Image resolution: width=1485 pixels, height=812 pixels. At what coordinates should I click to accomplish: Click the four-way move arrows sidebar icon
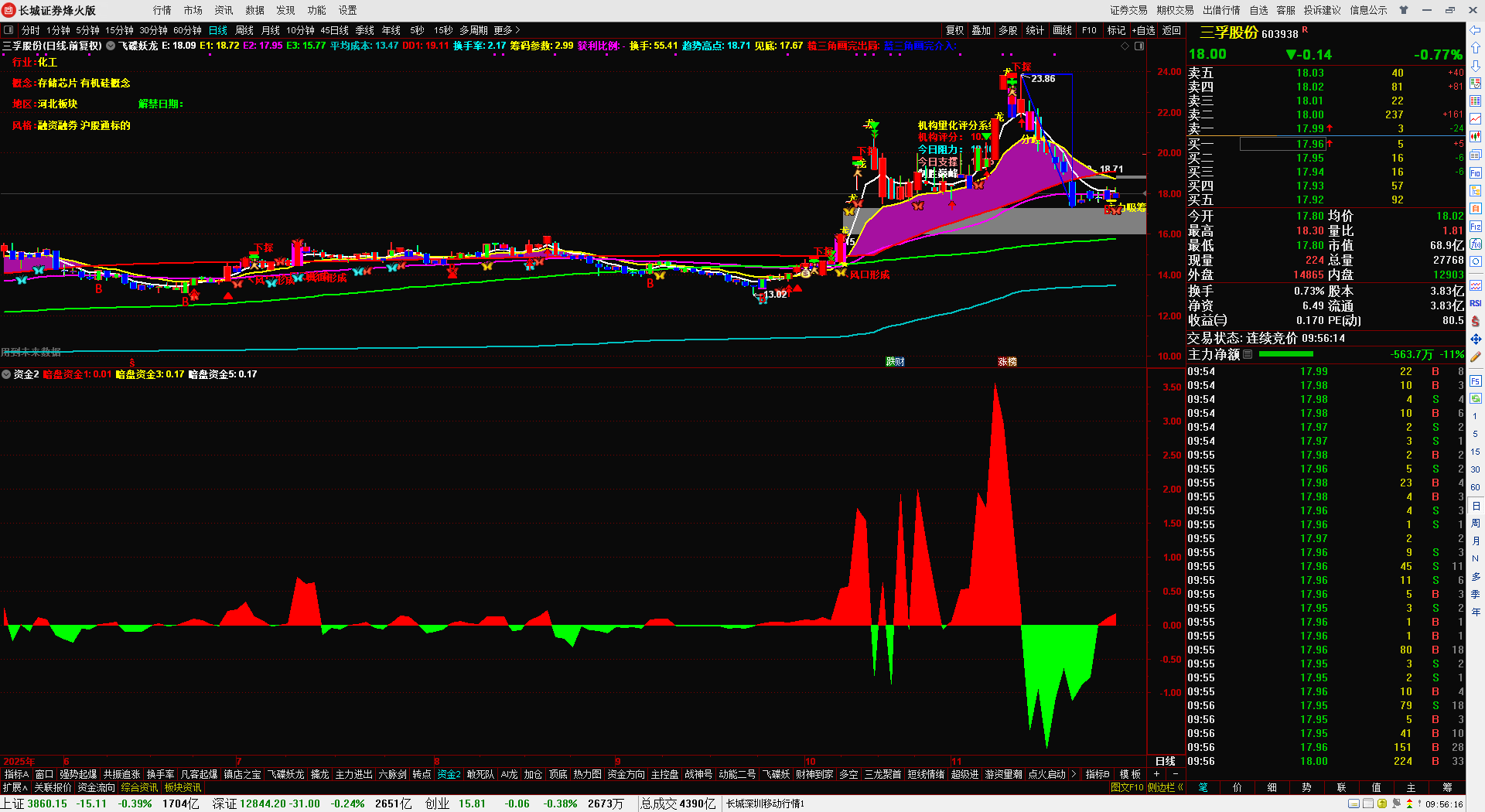(1475, 339)
